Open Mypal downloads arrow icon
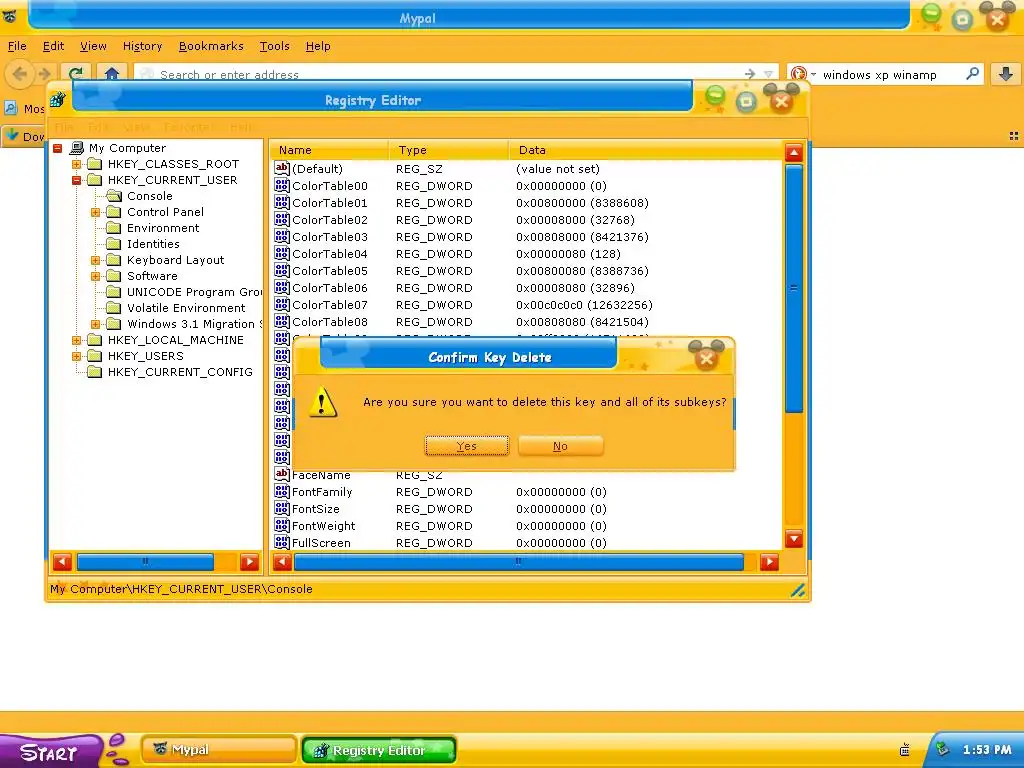The height and width of the screenshot is (768, 1024). [x=1006, y=74]
